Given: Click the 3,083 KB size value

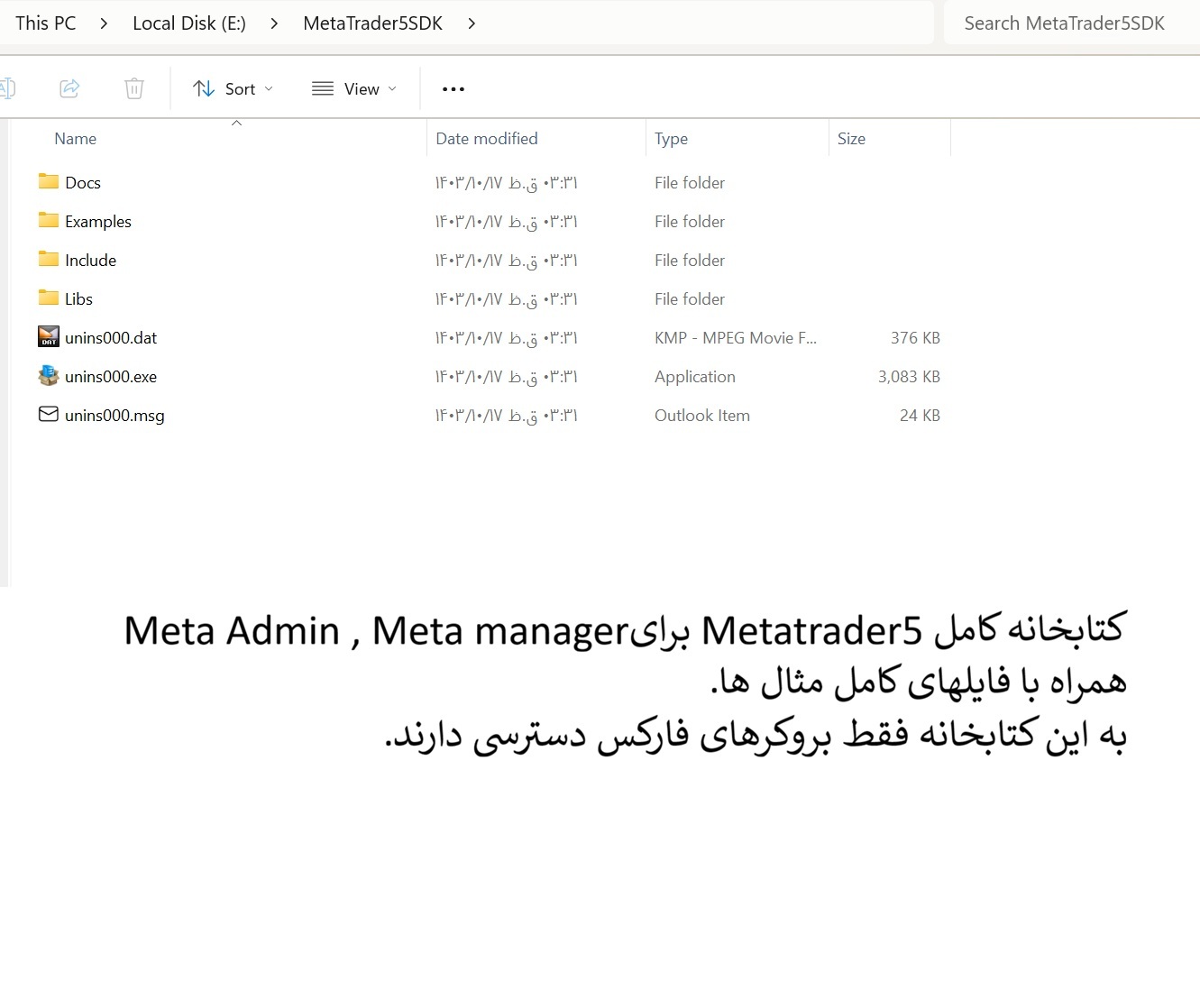Looking at the screenshot, I should pos(909,376).
